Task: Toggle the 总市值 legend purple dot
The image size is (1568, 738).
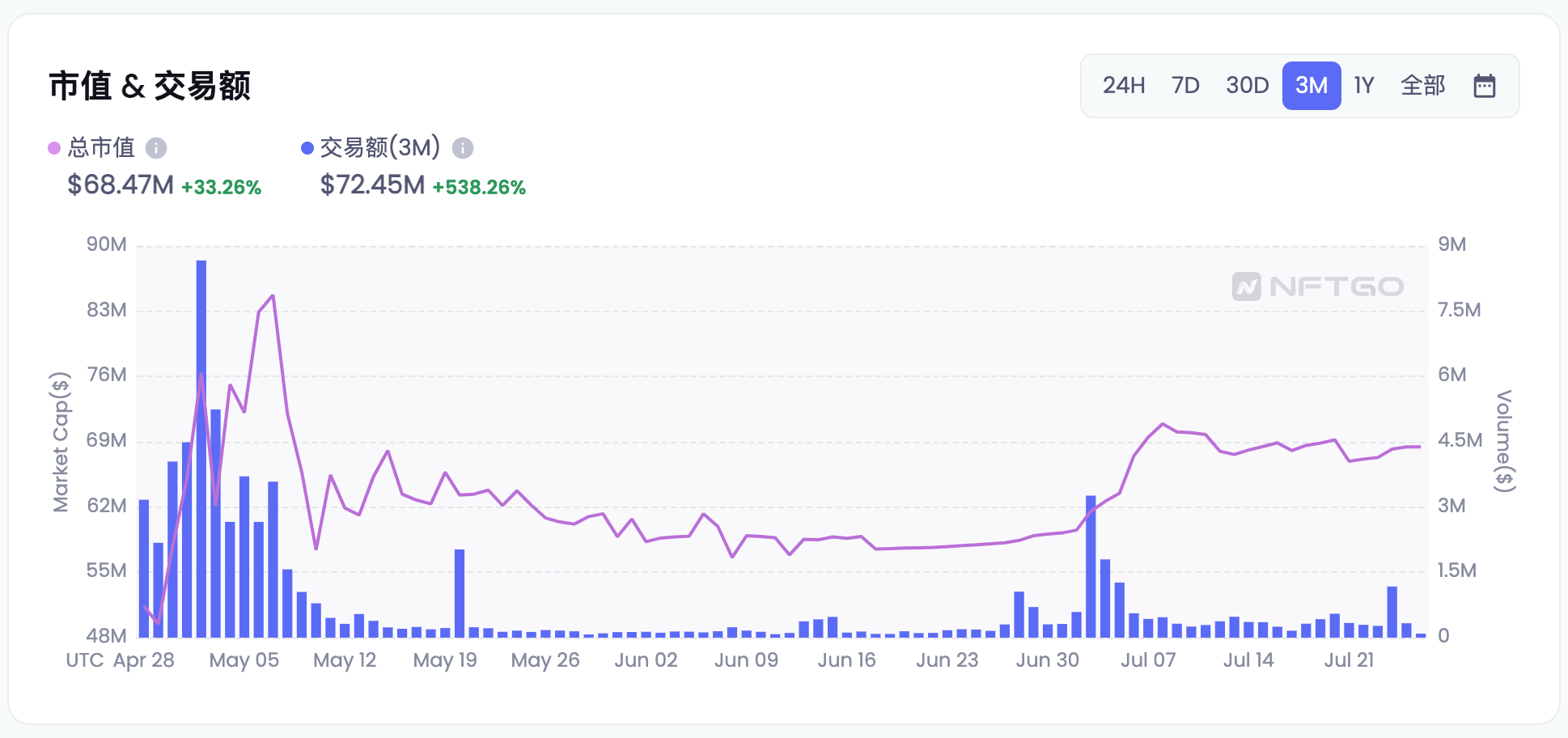Action: [54, 148]
